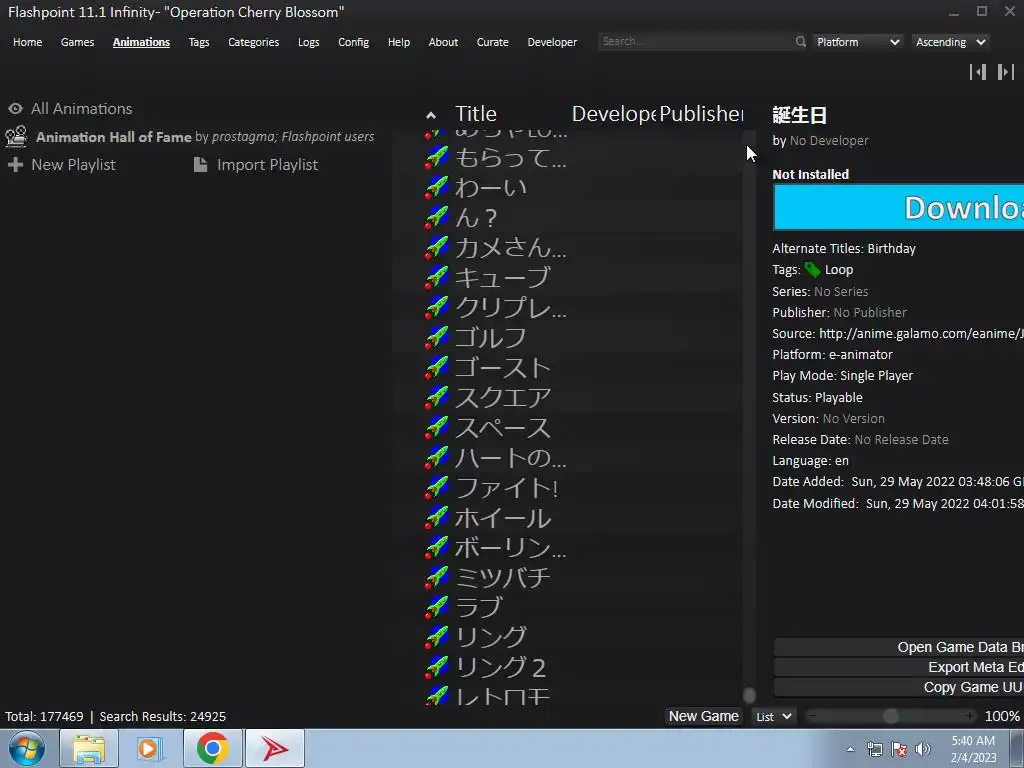Open the Config tab
This screenshot has width=1024, height=768.
point(353,42)
